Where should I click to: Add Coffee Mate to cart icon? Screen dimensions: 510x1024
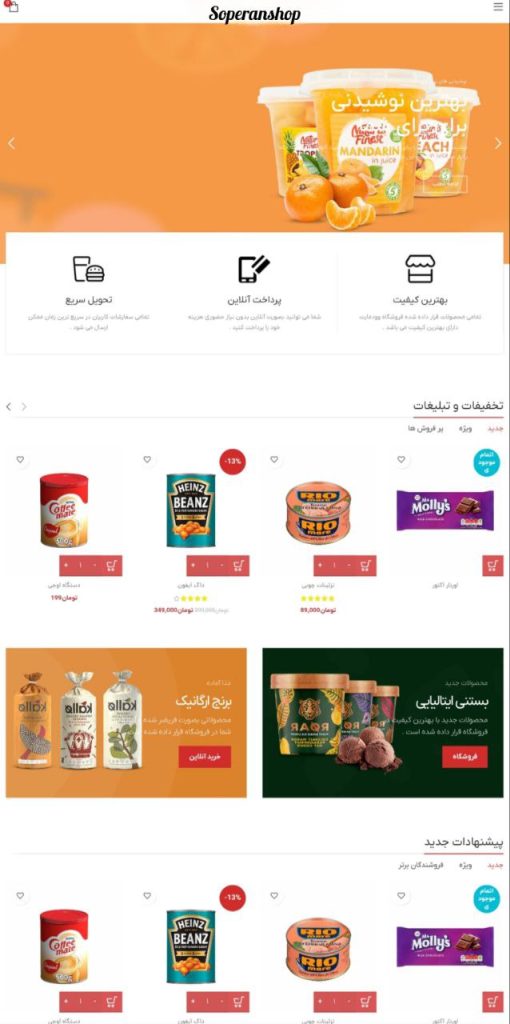113,566
